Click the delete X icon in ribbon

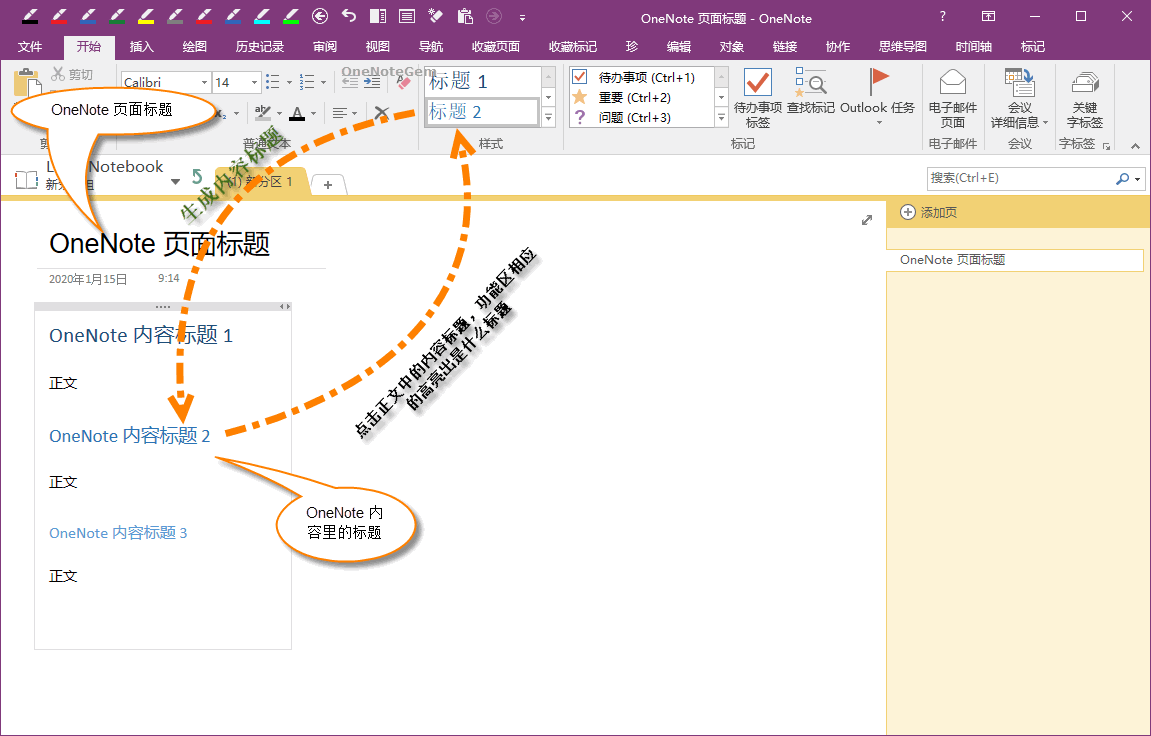382,113
